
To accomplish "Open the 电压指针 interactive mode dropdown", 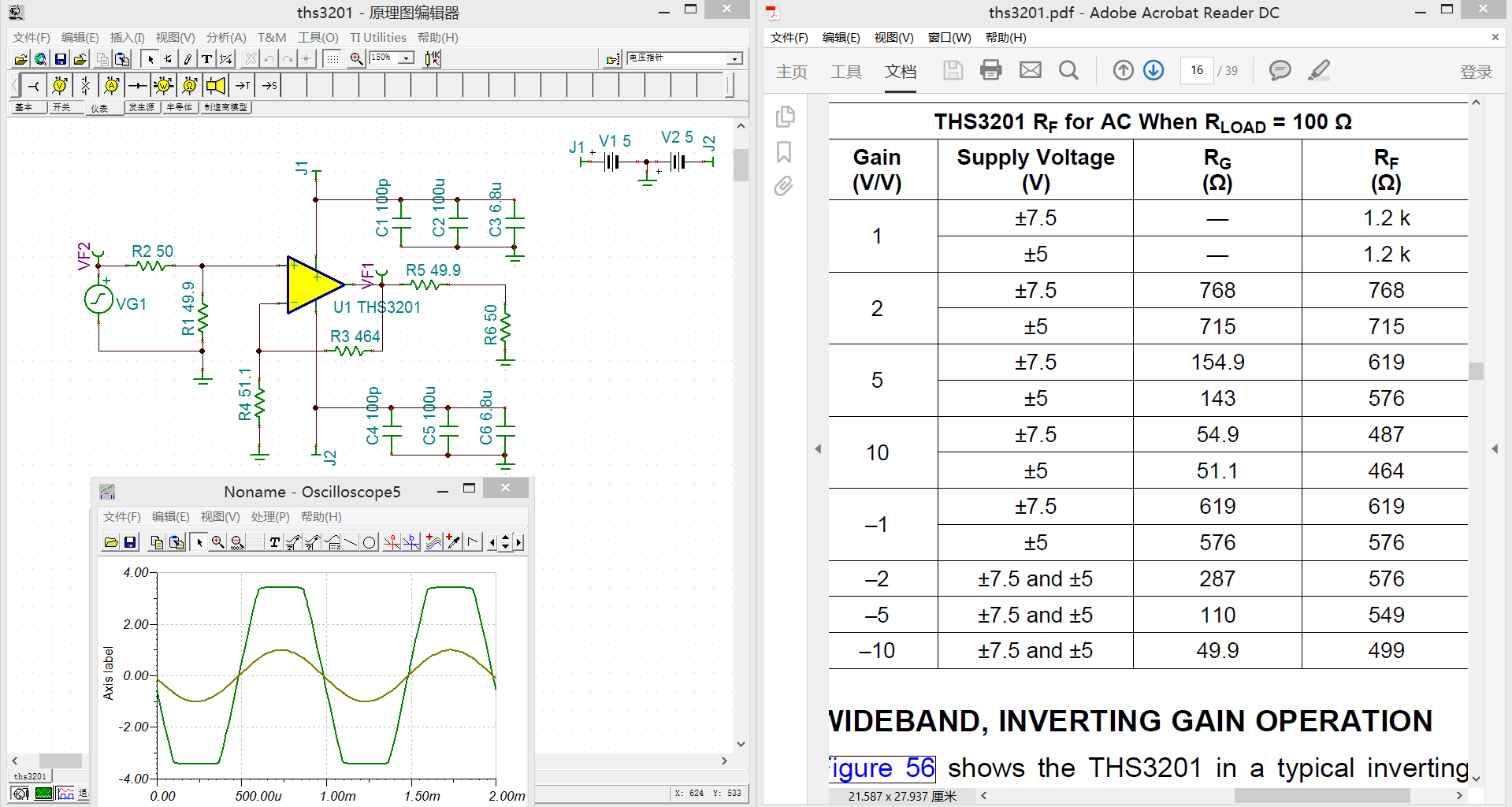I will [x=734, y=58].
